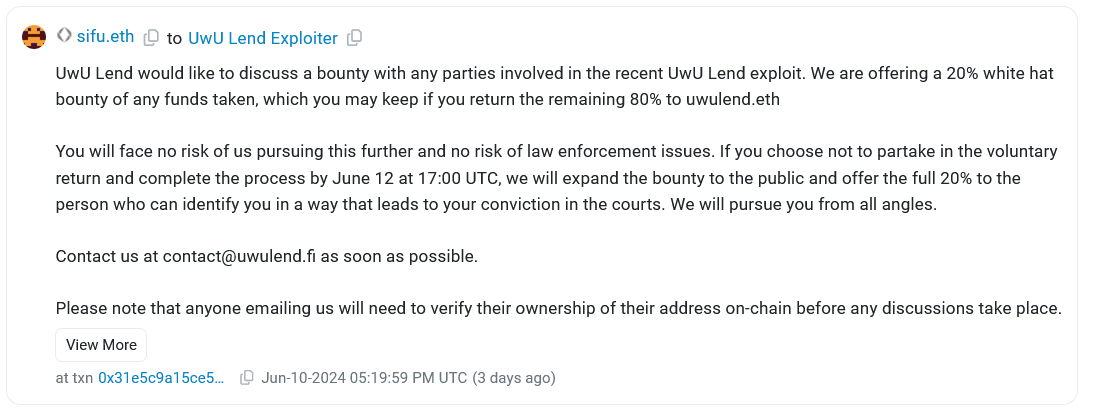Copy the transaction hash 0x31e5c9a15ce5

click(246, 378)
